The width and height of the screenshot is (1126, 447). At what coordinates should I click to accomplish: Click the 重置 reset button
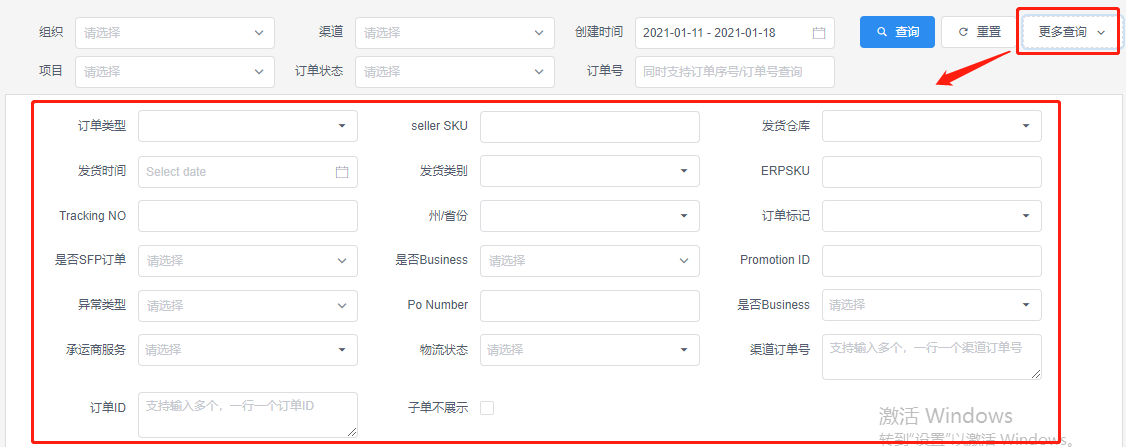click(980, 32)
